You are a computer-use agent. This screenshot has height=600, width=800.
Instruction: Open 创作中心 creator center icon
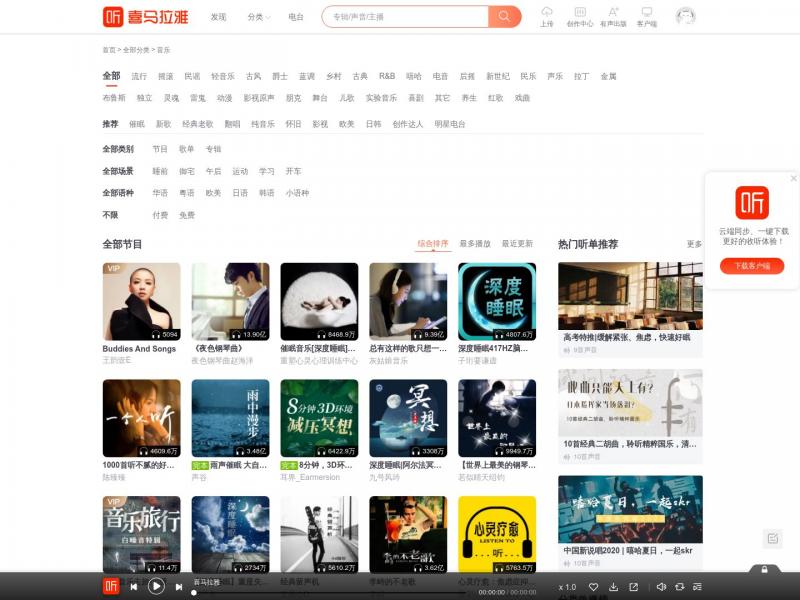579,14
